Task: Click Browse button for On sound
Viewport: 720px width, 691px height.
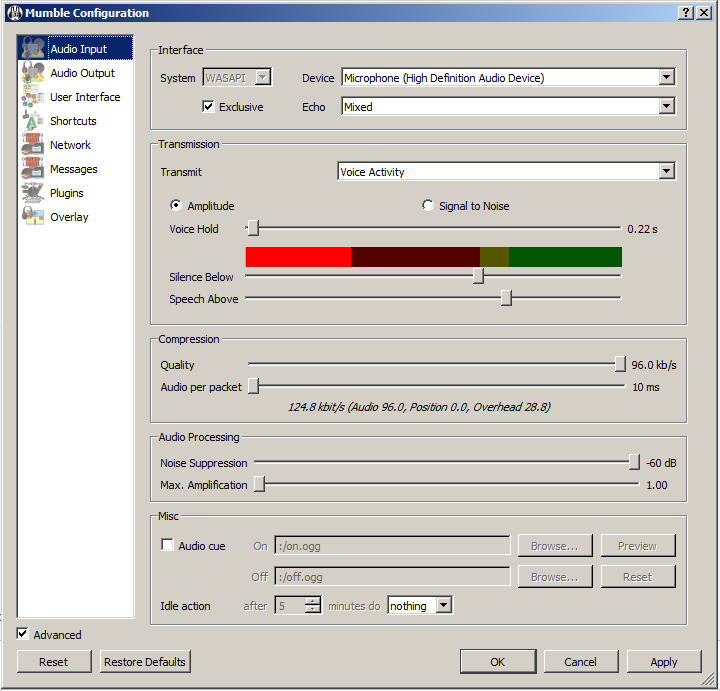Action: pos(555,546)
